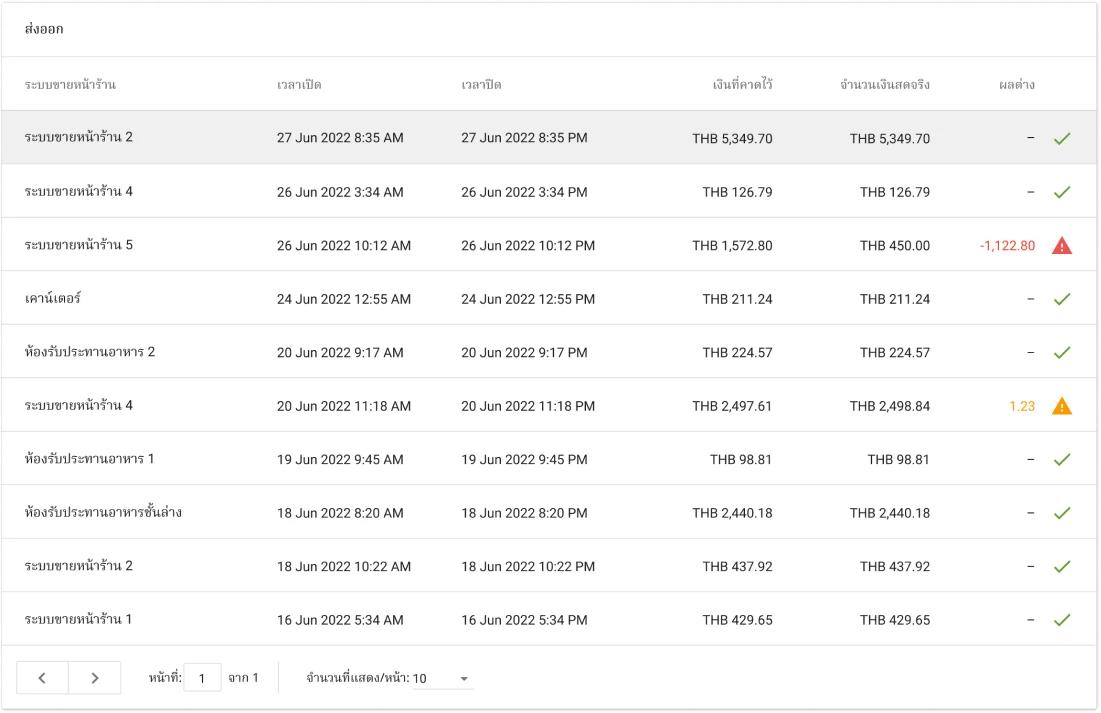Sort by ระบบขายหน้าร้าน column header
This screenshot has height=713, width=1101.
point(70,85)
